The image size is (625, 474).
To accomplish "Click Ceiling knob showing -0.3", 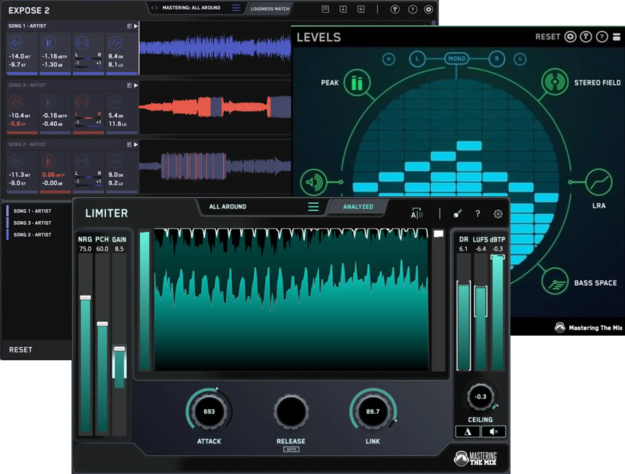I will point(480,396).
